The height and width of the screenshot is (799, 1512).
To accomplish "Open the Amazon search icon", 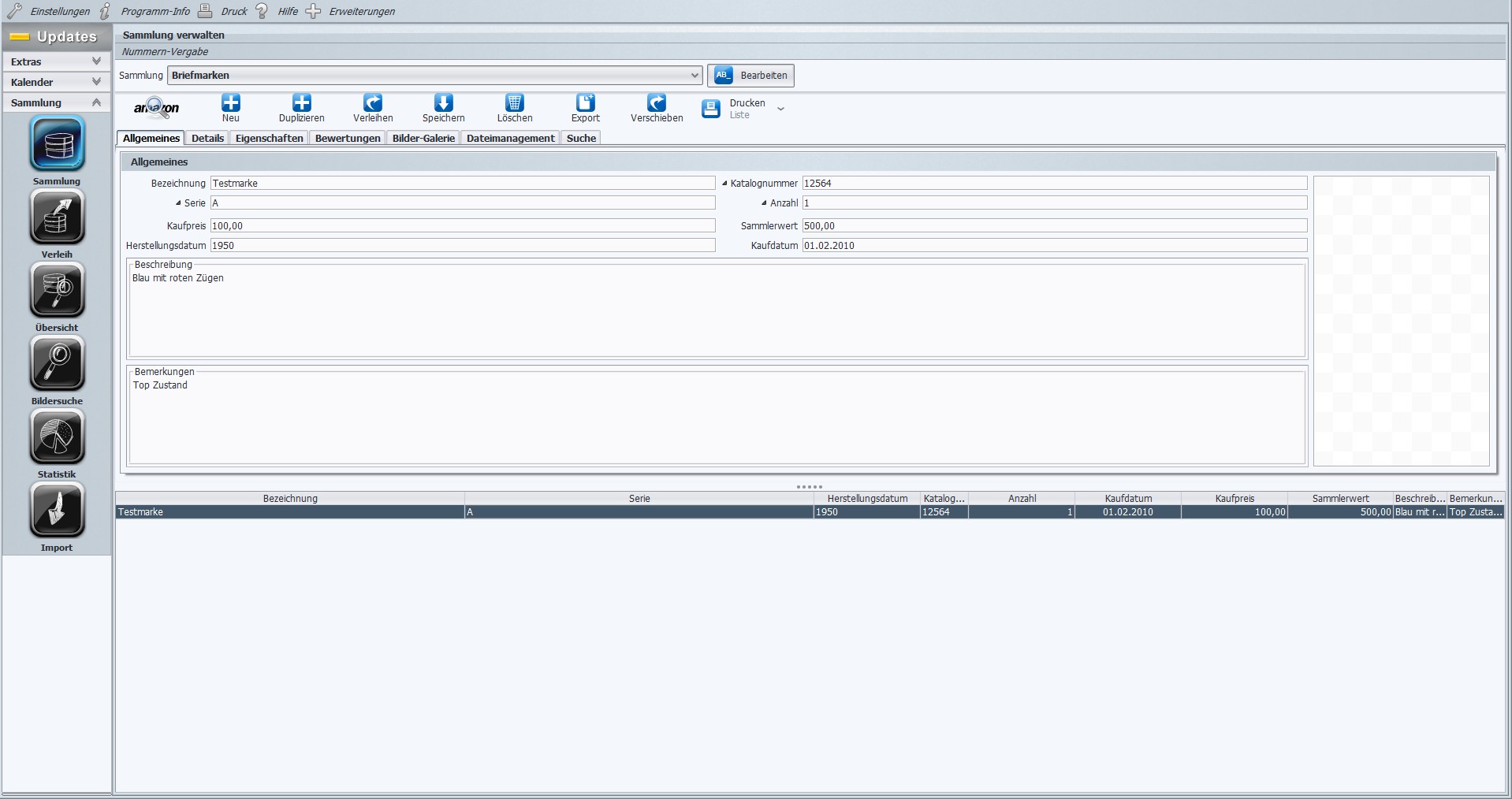I will pos(156,108).
